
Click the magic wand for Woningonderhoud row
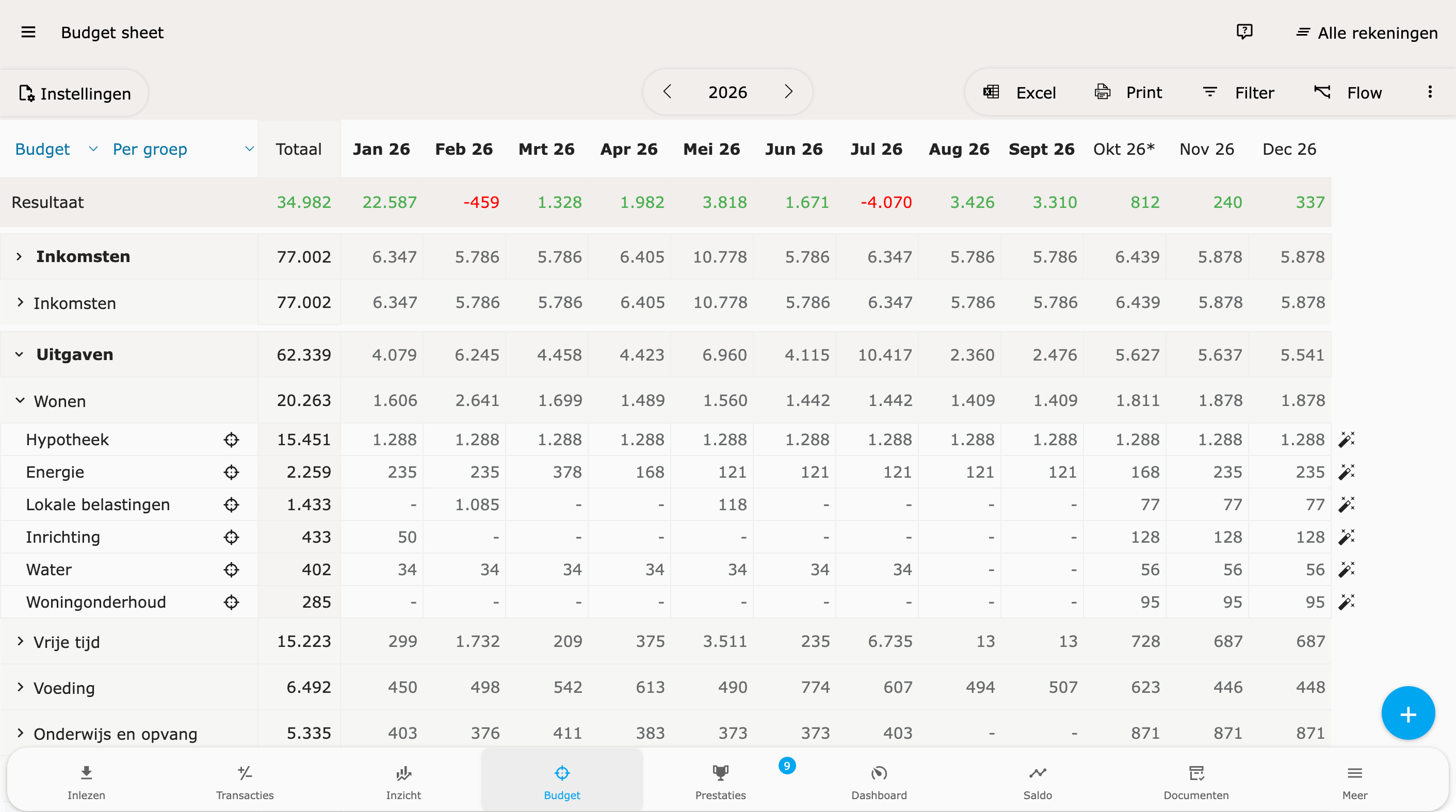1346,603
